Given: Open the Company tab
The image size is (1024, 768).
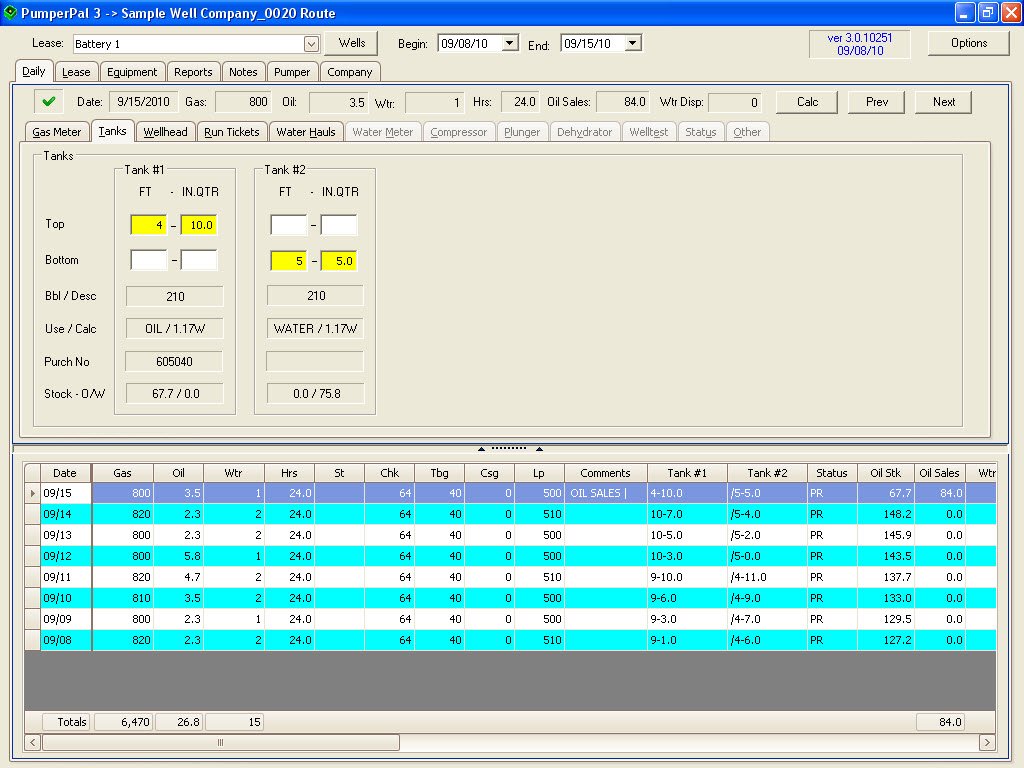Looking at the screenshot, I should [349, 72].
